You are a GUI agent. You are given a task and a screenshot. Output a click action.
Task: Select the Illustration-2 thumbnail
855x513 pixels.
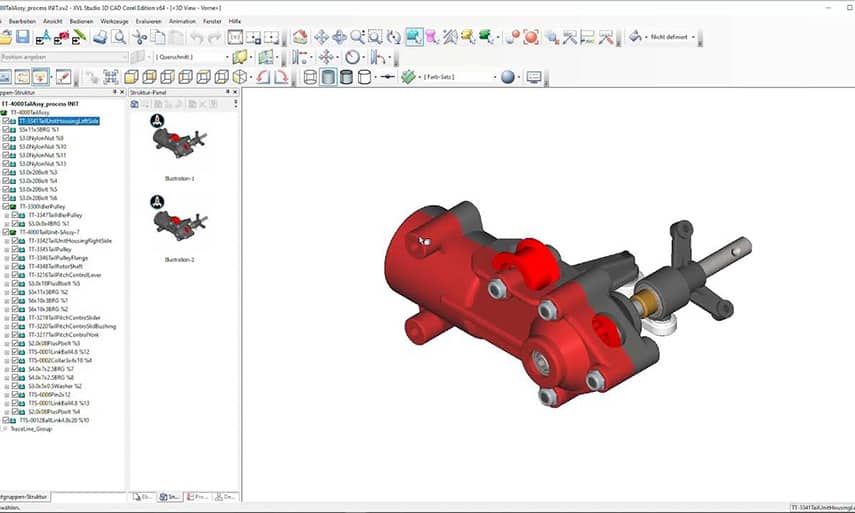[x=179, y=226]
